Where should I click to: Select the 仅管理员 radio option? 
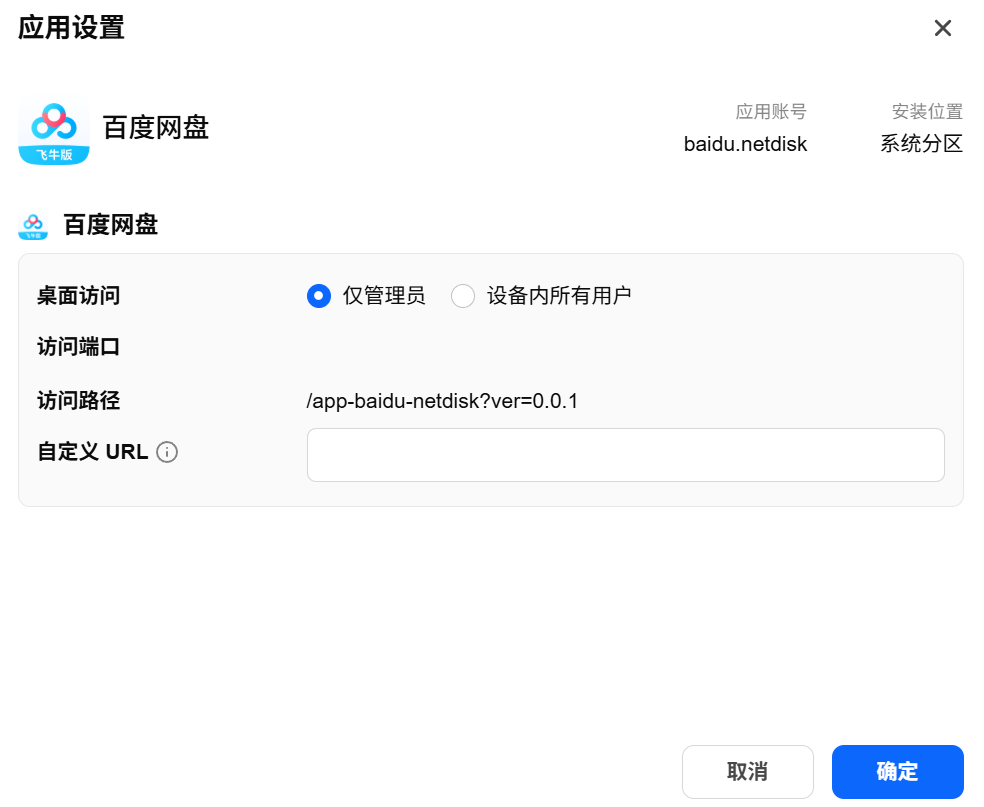pos(319,296)
